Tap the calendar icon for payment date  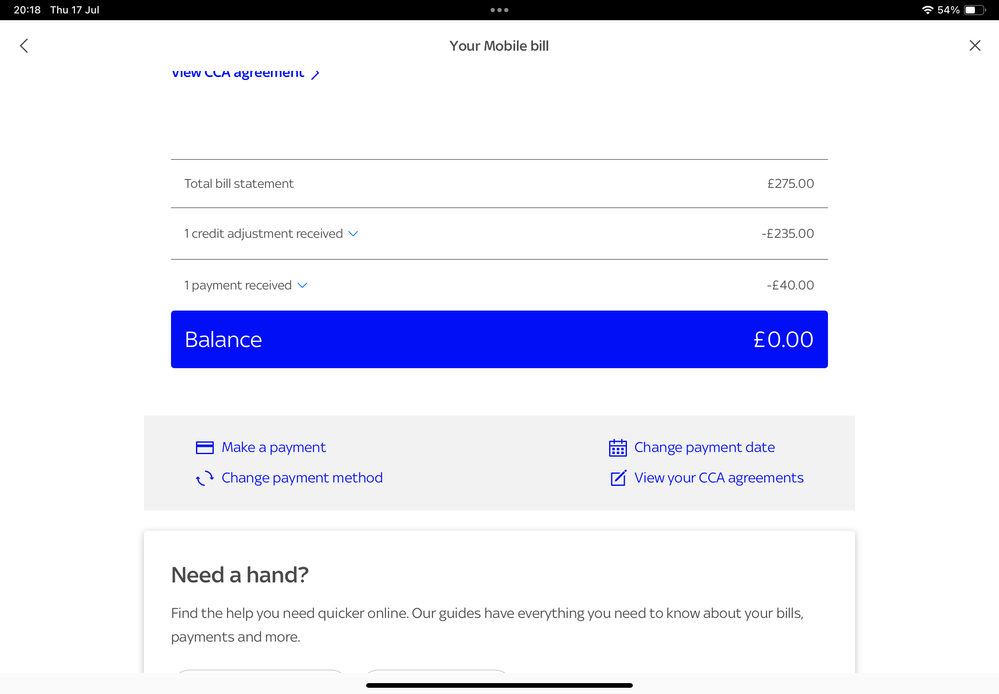click(618, 448)
